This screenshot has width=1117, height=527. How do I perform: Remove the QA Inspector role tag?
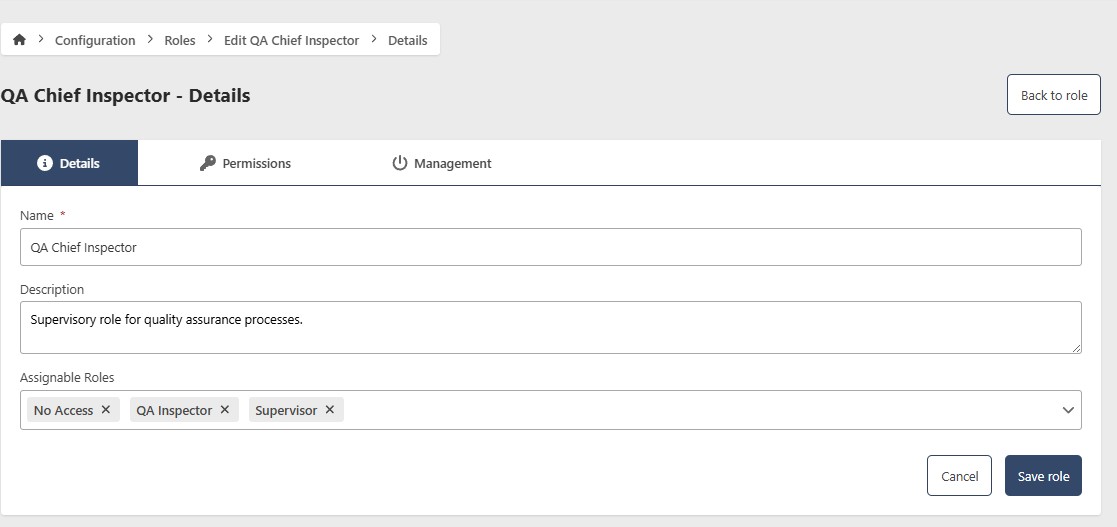pos(225,410)
